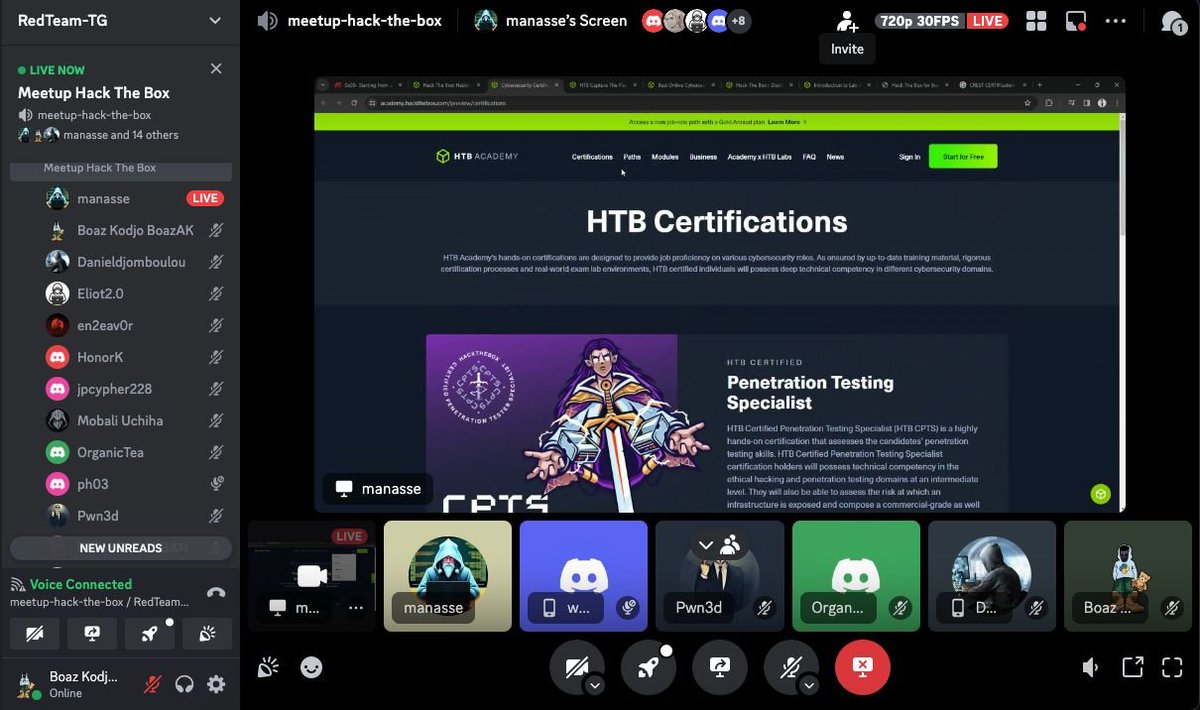Toggle deafen headphones icon in user panel
Image resolution: width=1200 pixels, height=710 pixels.
184,685
